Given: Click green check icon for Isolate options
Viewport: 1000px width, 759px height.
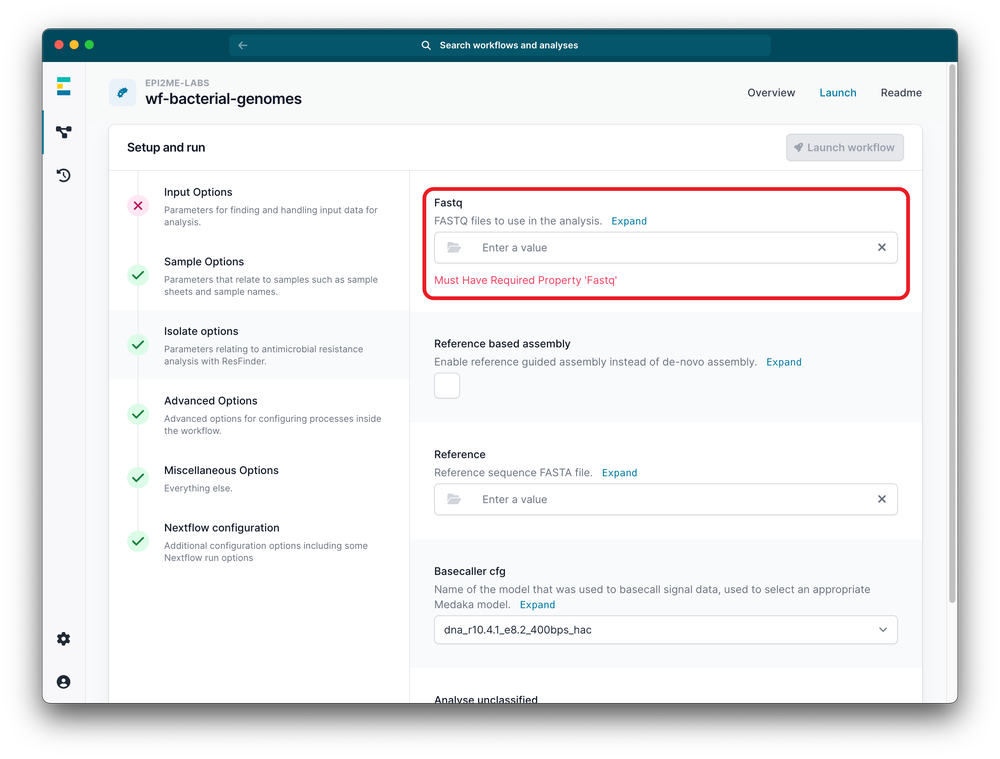Looking at the screenshot, I should [138, 345].
